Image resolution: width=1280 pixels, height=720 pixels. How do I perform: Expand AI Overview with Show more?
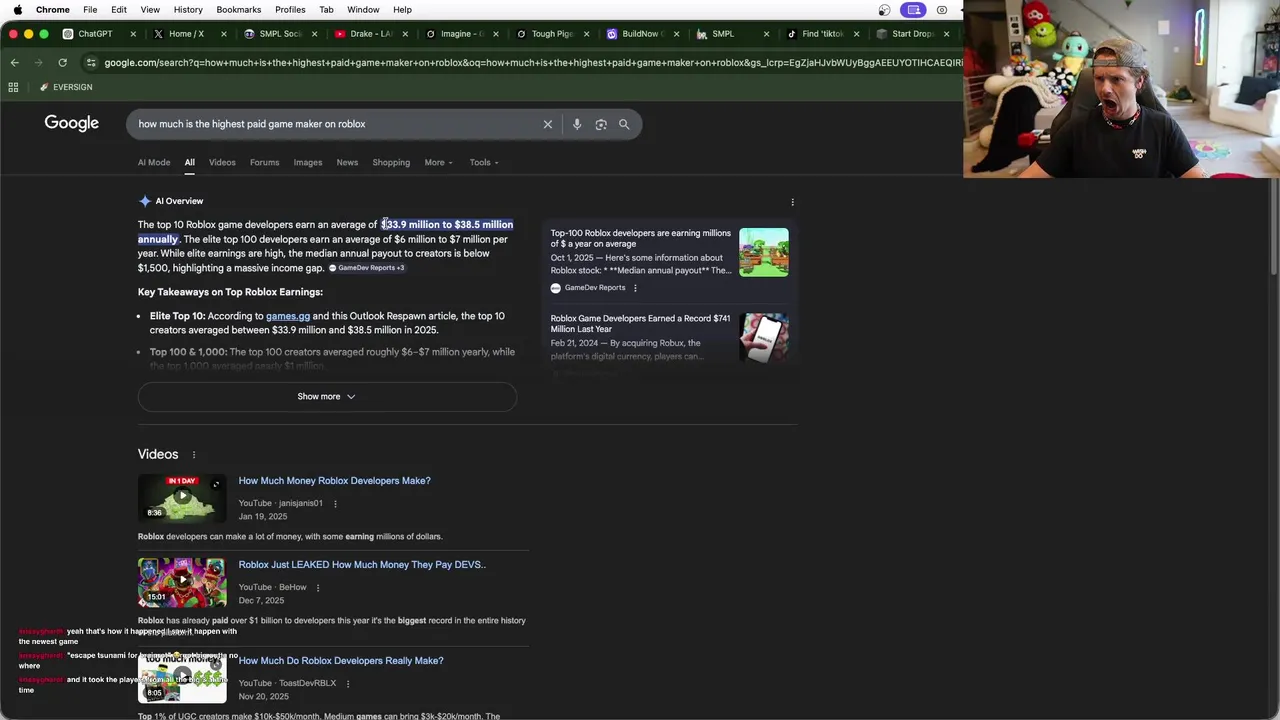pos(327,397)
